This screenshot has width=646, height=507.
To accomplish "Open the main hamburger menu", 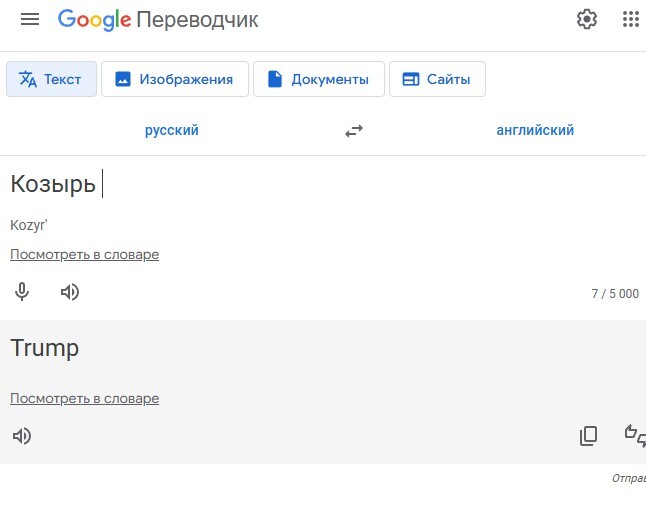I will pyautogui.click(x=30, y=20).
